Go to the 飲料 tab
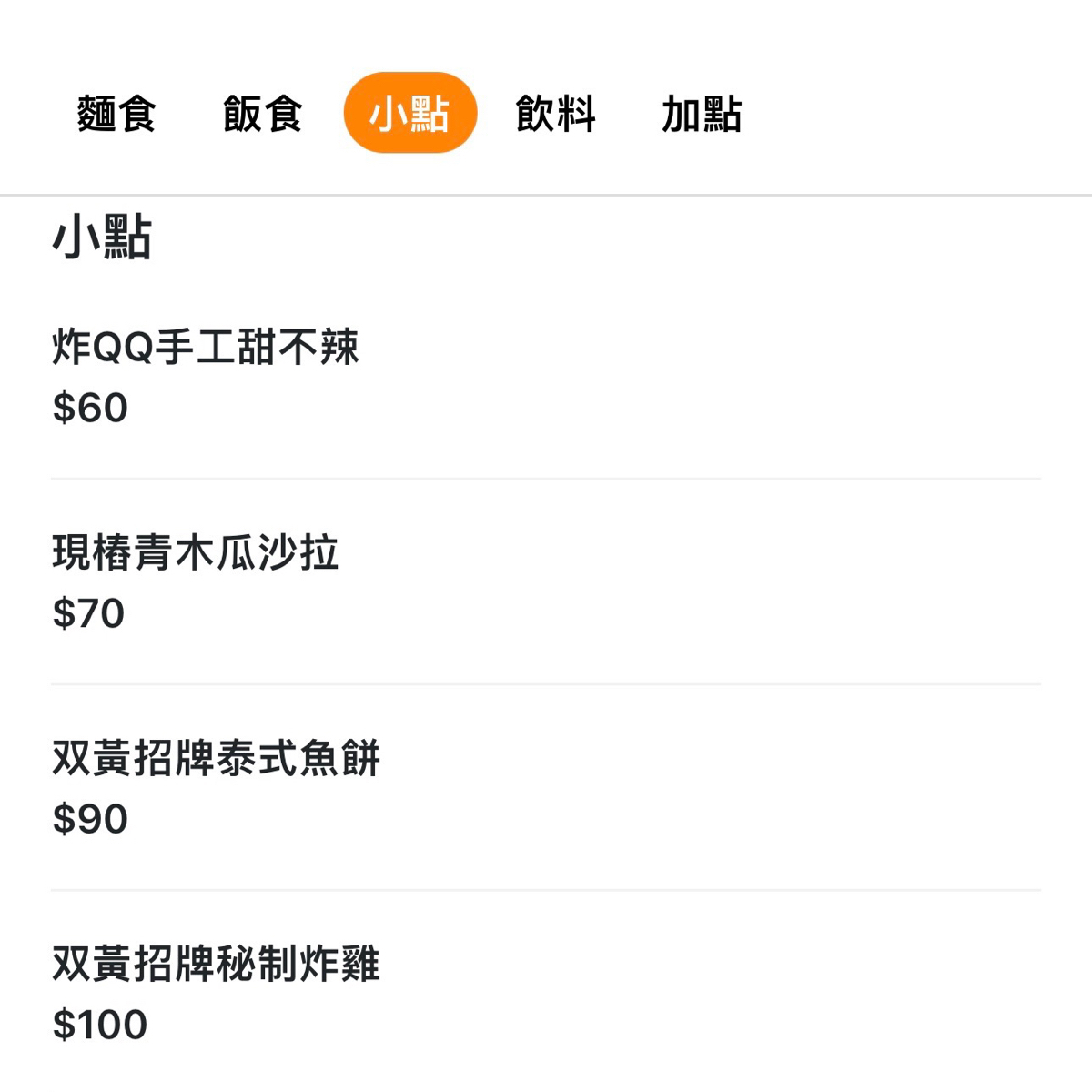This screenshot has width=1092, height=1092. click(x=555, y=114)
